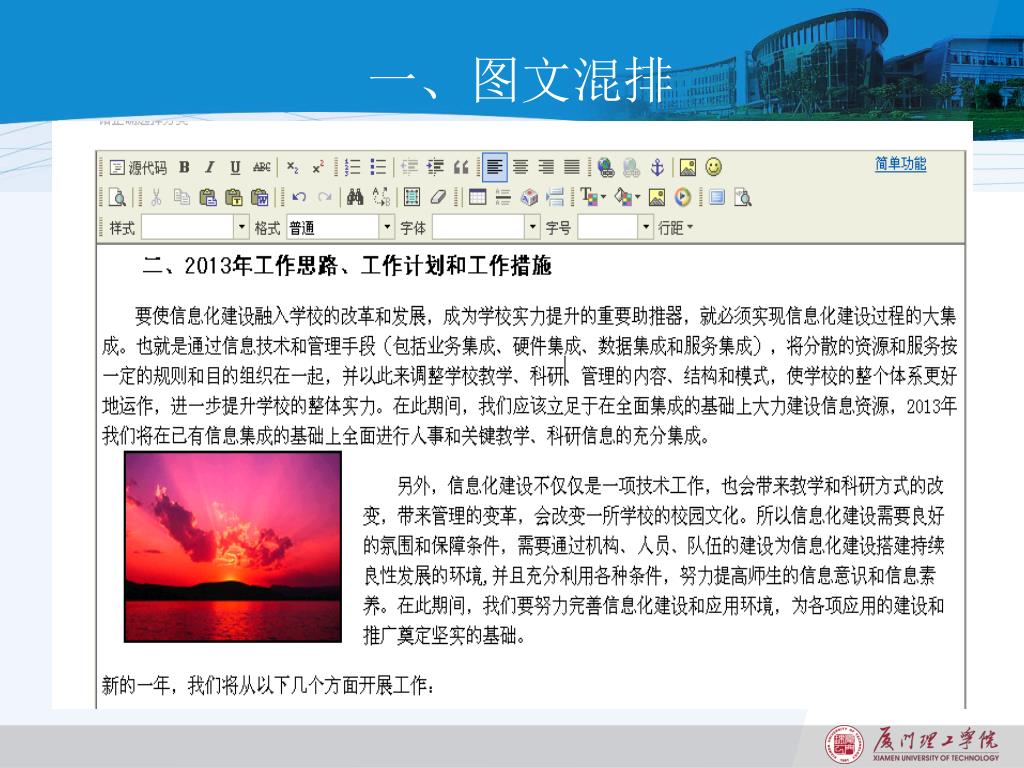1024x768 pixels.
Task: Insert a bulleted list
Action: tap(378, 168)
